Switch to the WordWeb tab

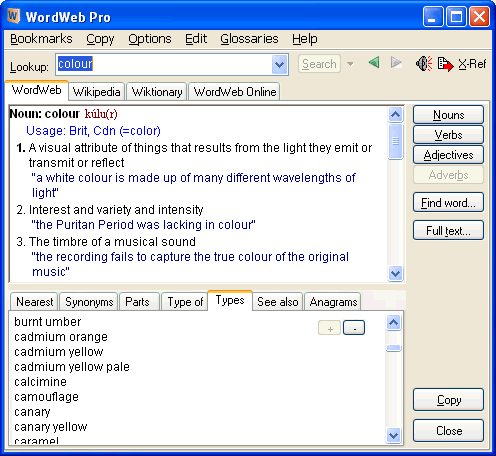[x=37, y=90]
